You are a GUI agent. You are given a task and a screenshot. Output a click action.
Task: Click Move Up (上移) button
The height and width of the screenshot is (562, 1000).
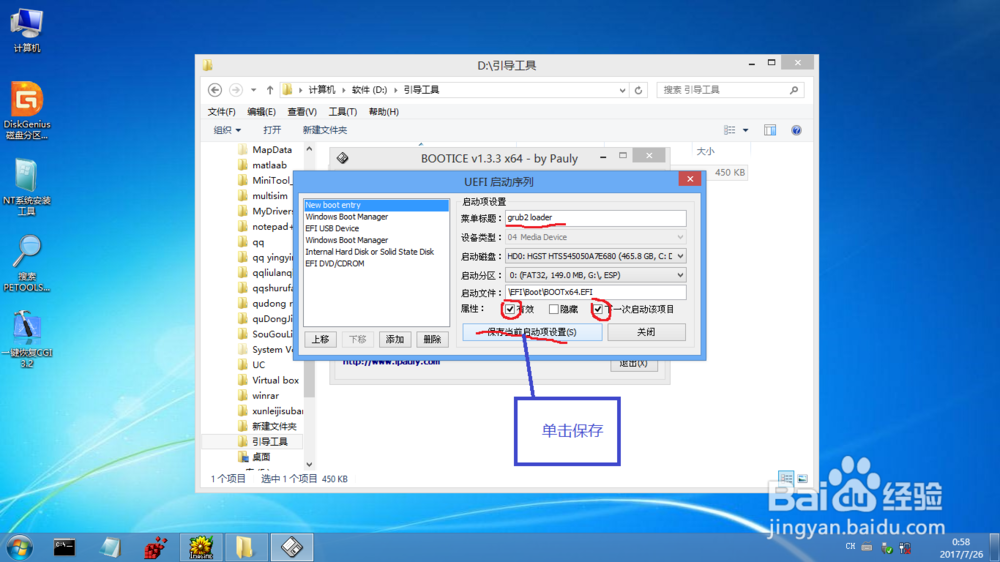pyautogui.click(x=320, y=339)
